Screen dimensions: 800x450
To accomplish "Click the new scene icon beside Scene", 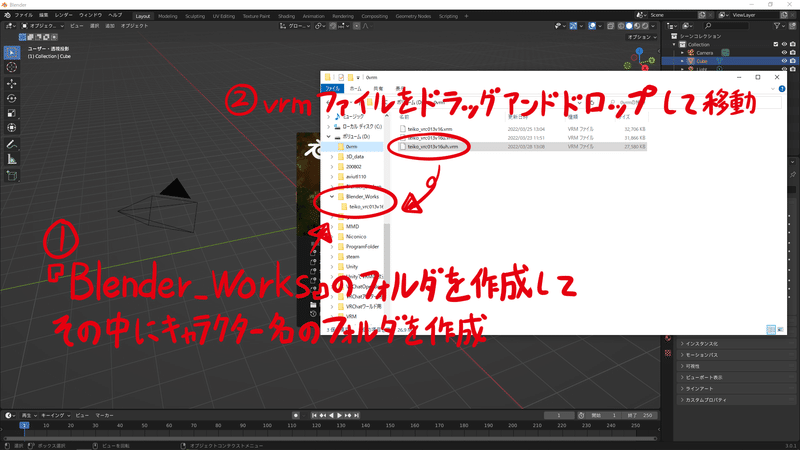I will pyautogui.click(x=702, y=15).
